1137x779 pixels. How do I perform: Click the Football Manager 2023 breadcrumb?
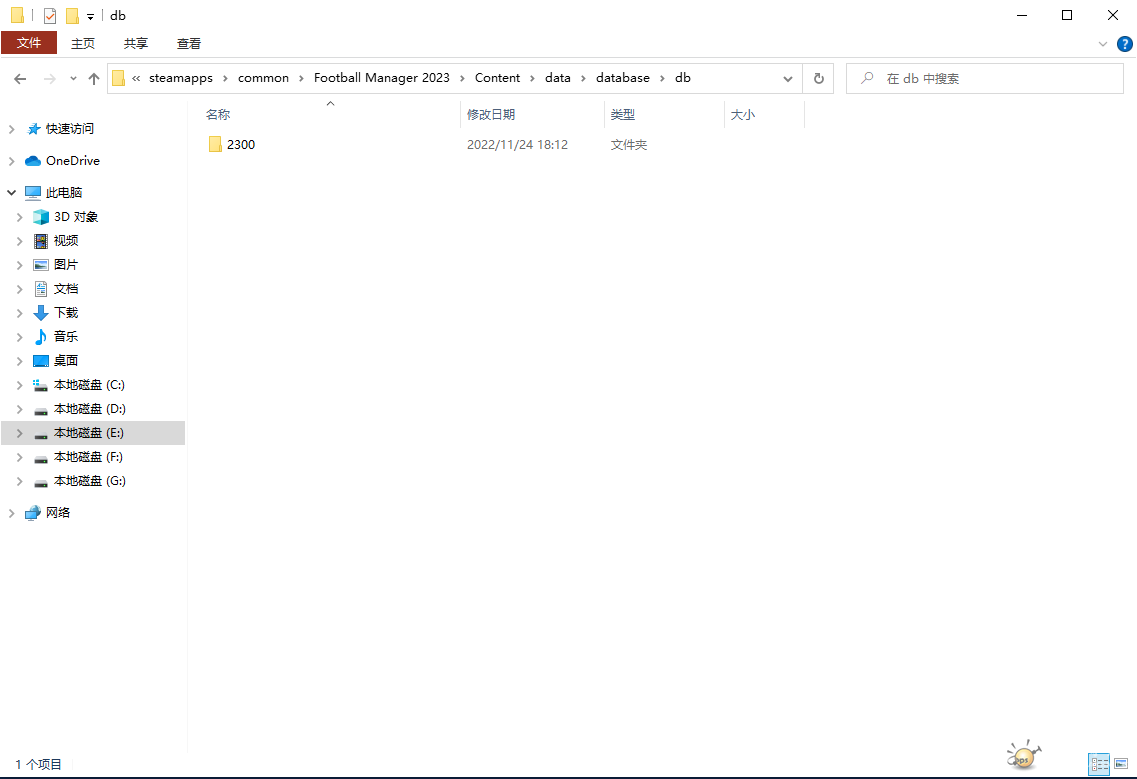(381, 78)
